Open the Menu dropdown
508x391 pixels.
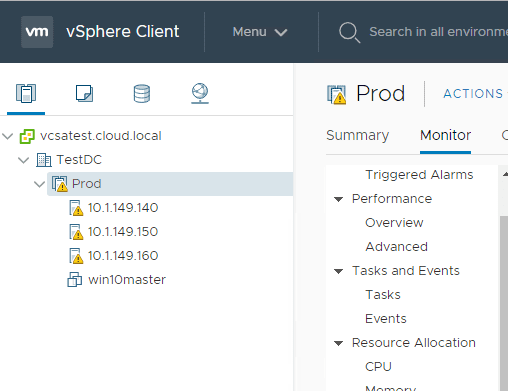260,32
